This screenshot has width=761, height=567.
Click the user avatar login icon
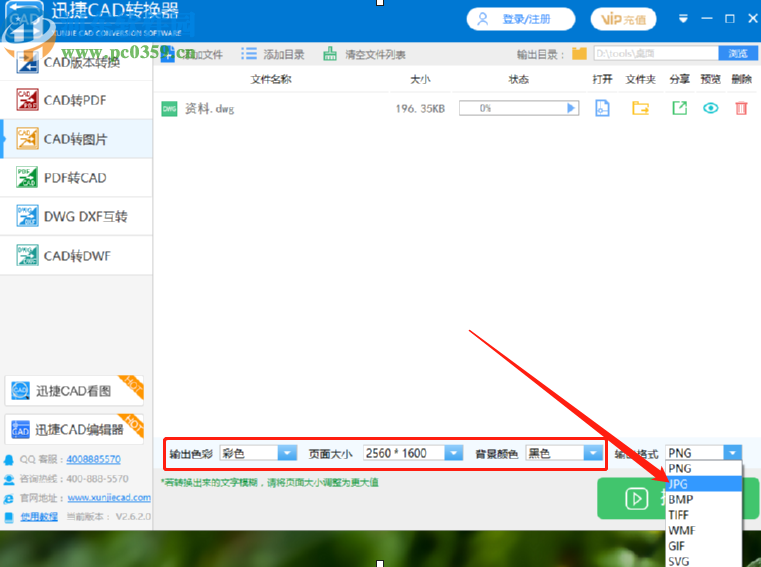483,19
